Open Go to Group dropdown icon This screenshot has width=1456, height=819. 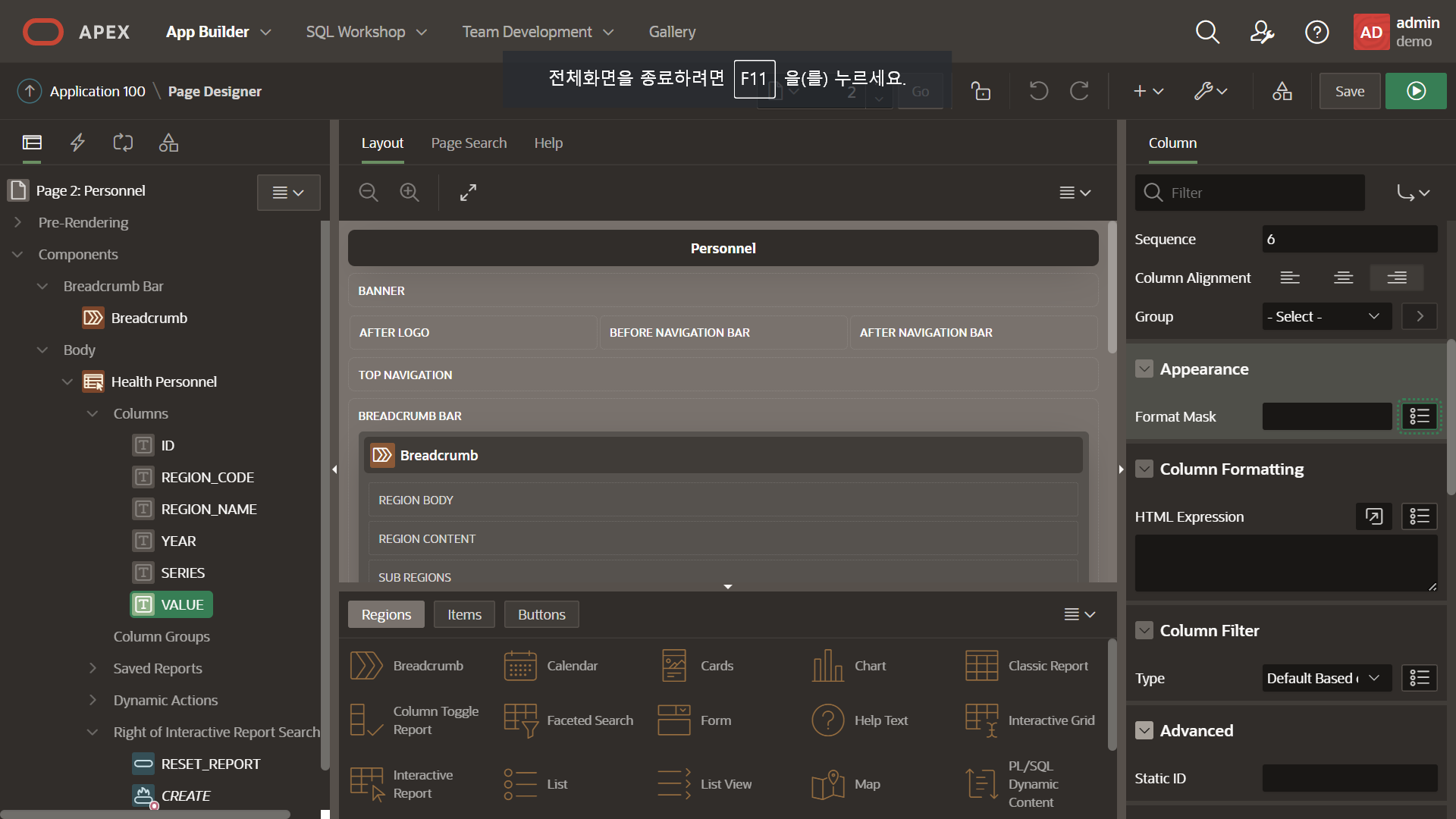(1414, 193)
